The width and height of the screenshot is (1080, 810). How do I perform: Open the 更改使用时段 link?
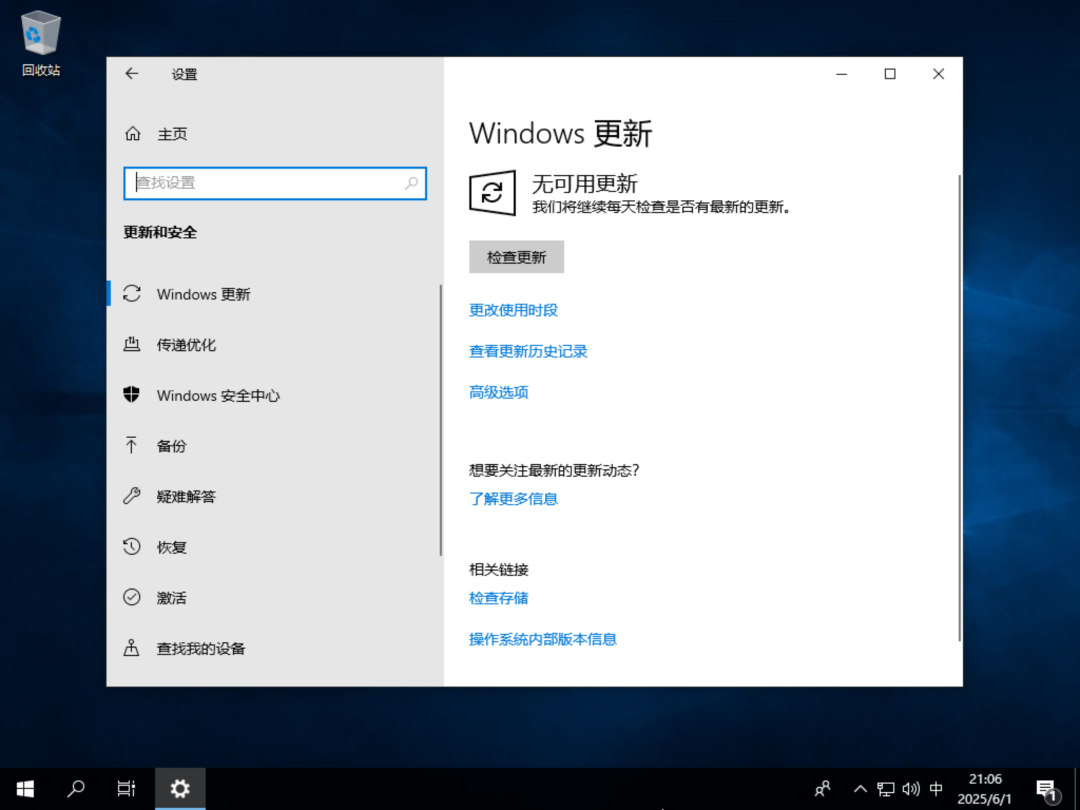coord(513,310)
